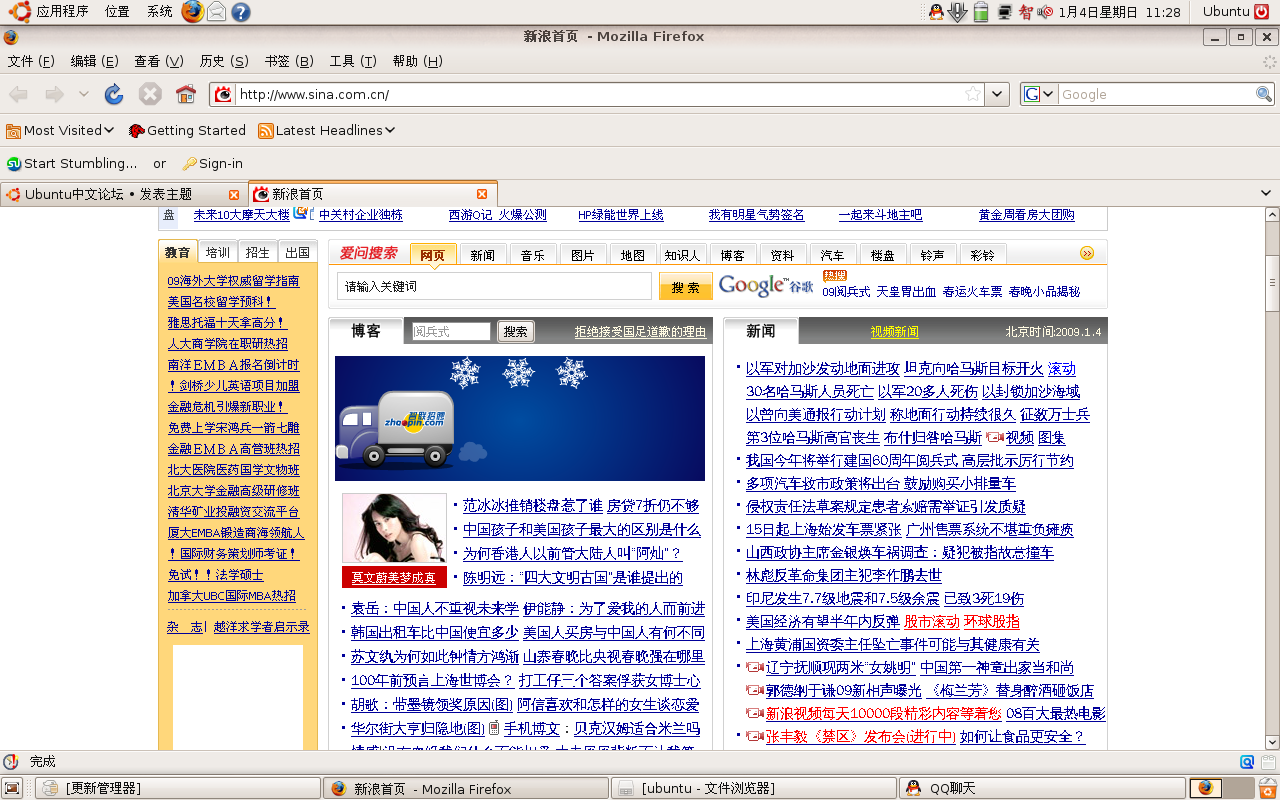Click the yellow more arrow beside 彩铃
The height and width of the screenshot is (800, 1280).
1087,253
